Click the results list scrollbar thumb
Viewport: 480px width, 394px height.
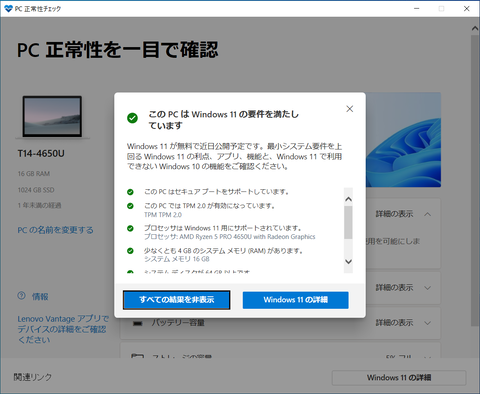(x=348, y=222)
